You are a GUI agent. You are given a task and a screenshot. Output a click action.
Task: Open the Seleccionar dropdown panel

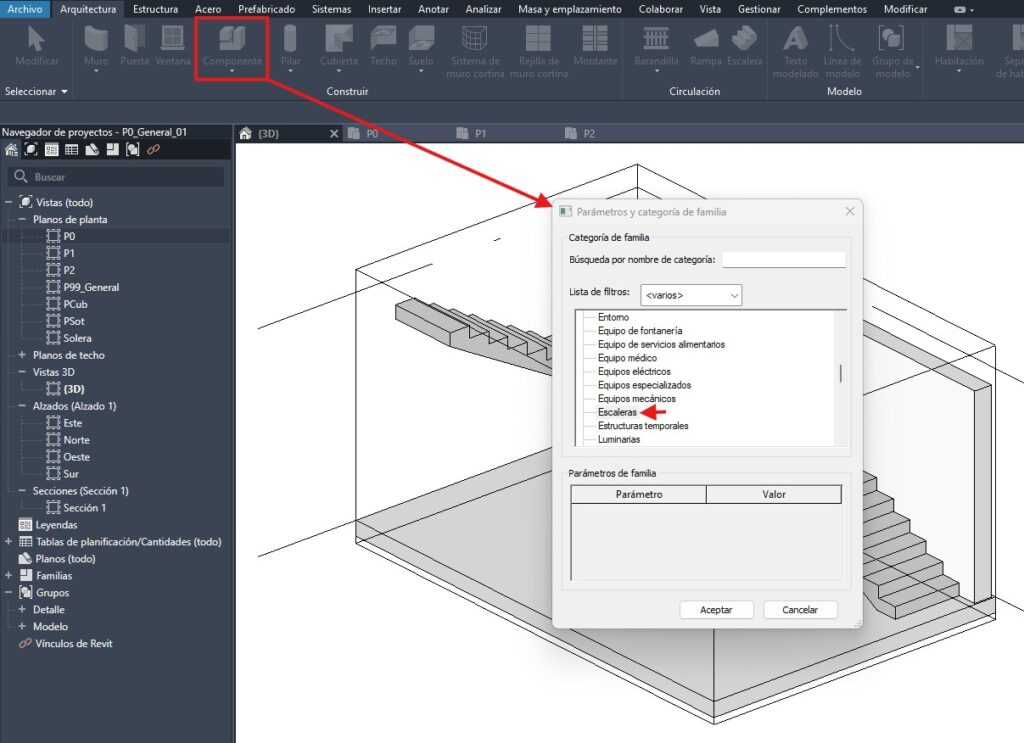[37, 91]
